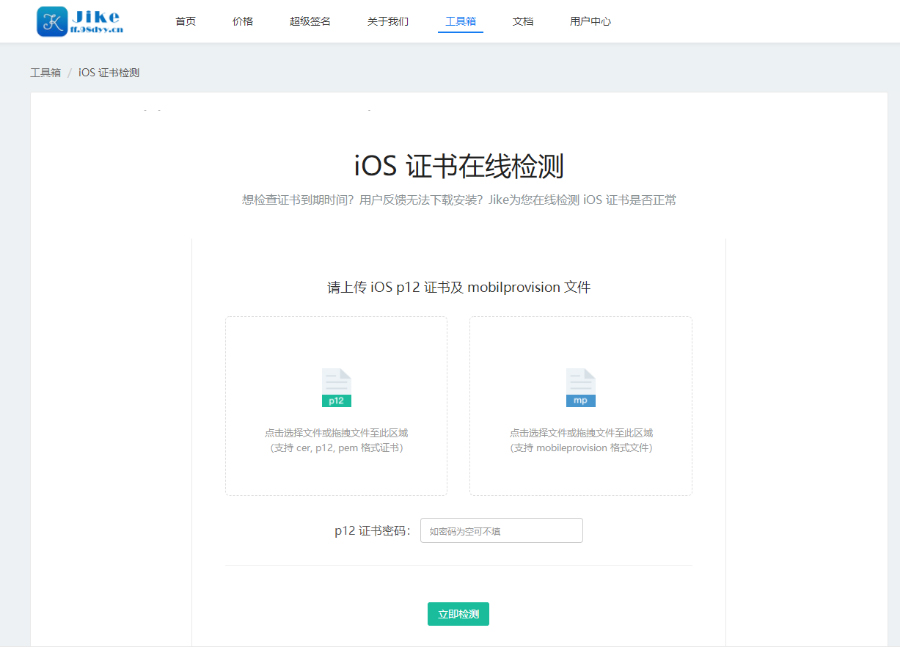Open the 首页 nav item
Viewport: 900px width, 647px height.
(x=185, y=22)
